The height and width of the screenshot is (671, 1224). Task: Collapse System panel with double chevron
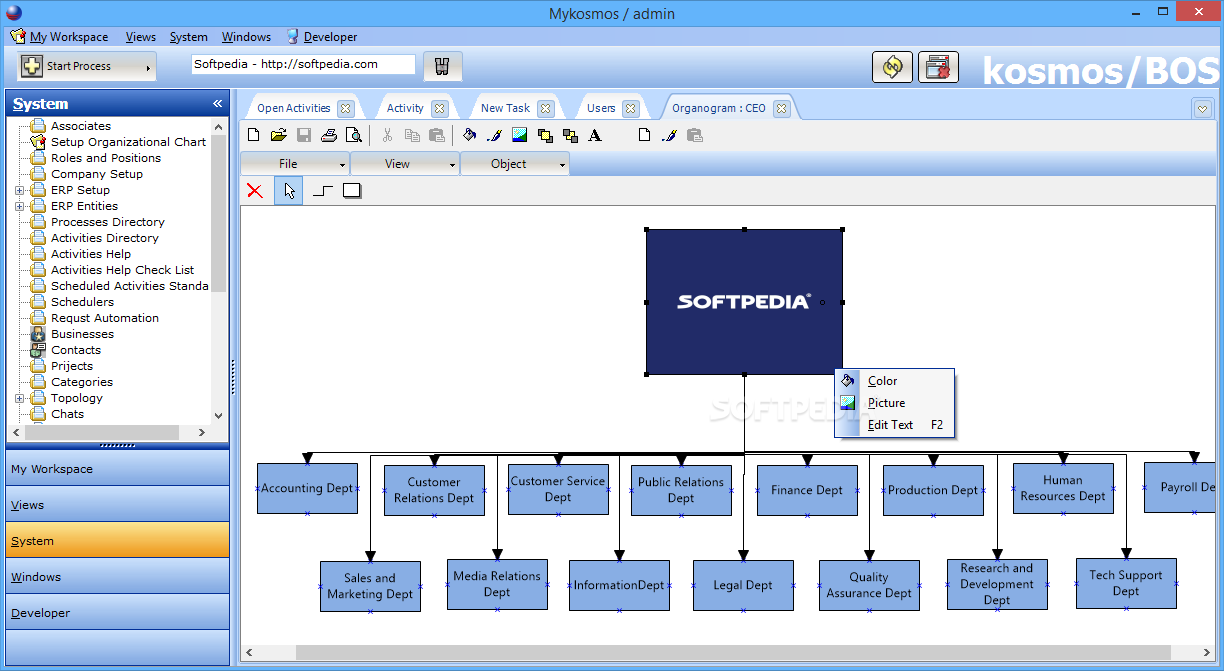218,104
